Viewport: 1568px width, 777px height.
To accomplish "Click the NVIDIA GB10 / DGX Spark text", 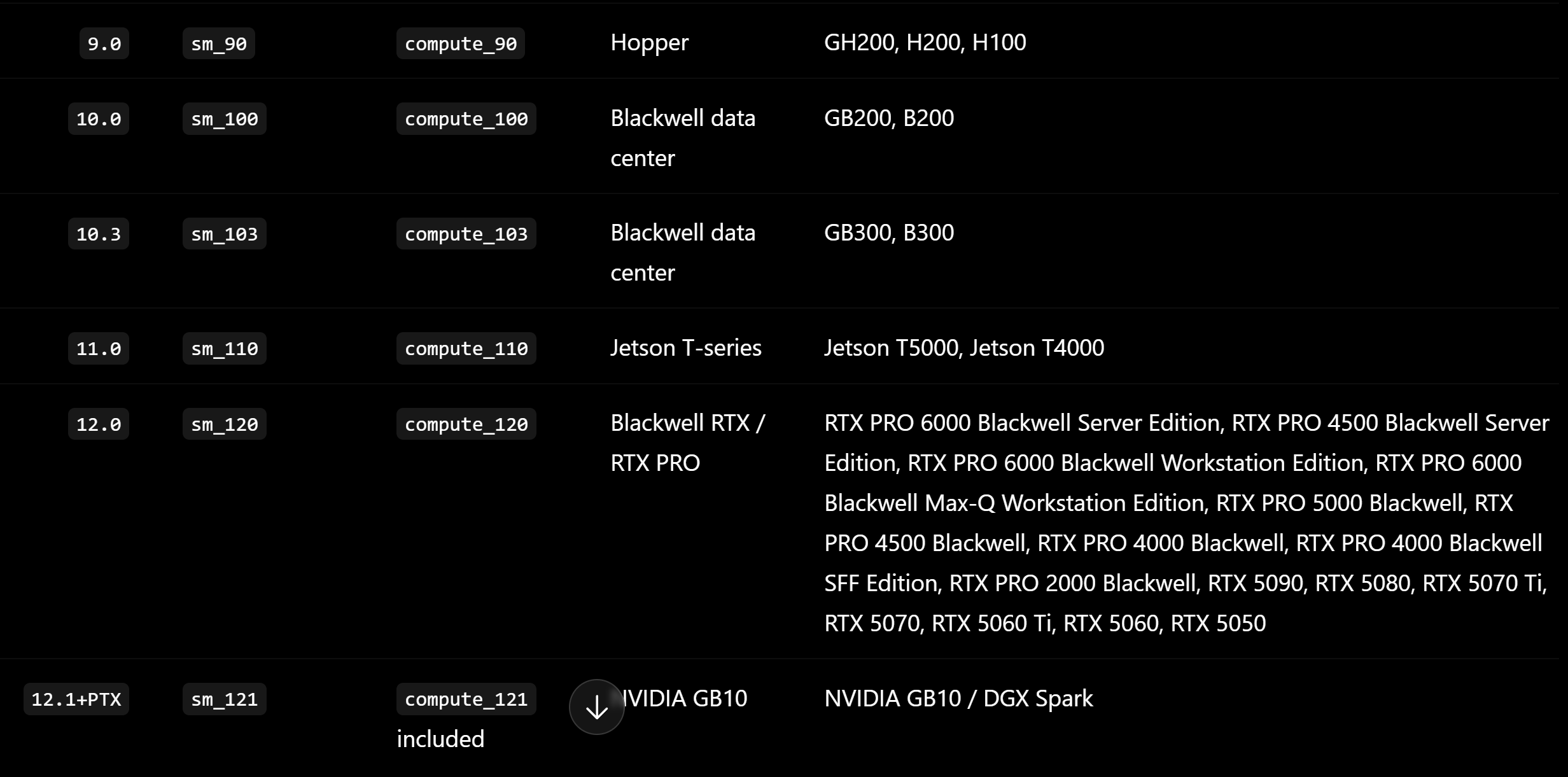I will click(x=958, y=698).
